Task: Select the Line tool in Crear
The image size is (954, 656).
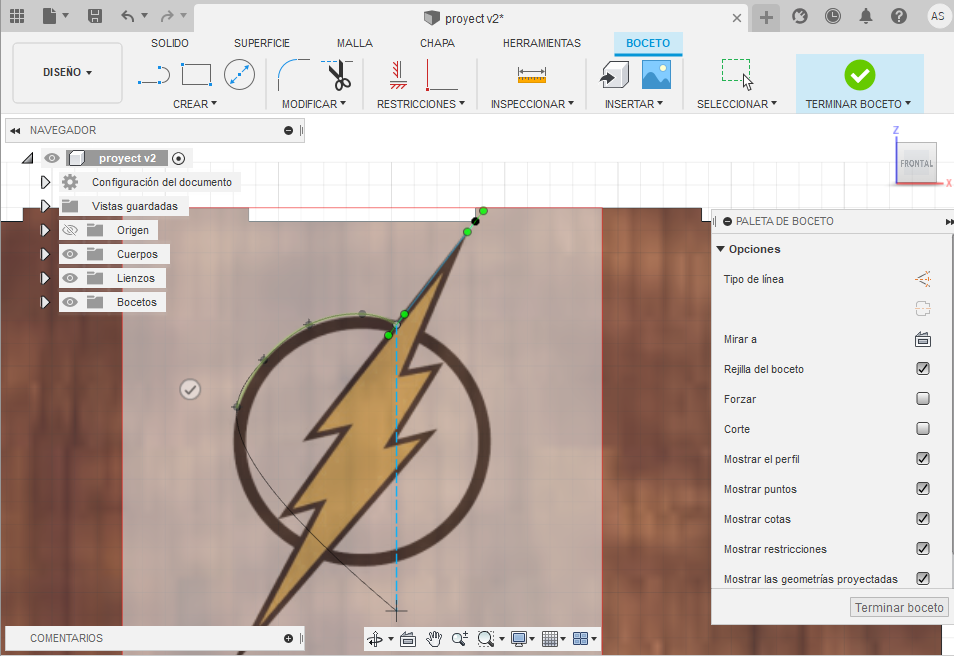Action: tap(154, 75)
